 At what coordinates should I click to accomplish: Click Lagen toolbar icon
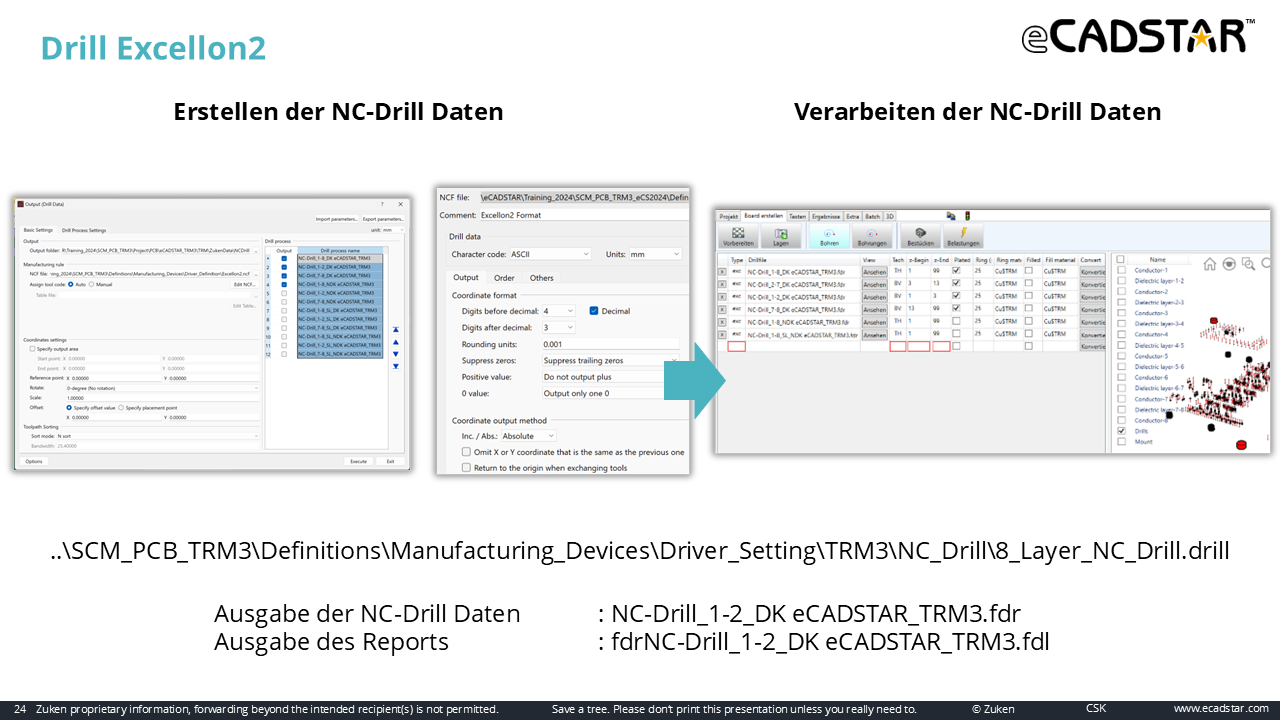780,237
